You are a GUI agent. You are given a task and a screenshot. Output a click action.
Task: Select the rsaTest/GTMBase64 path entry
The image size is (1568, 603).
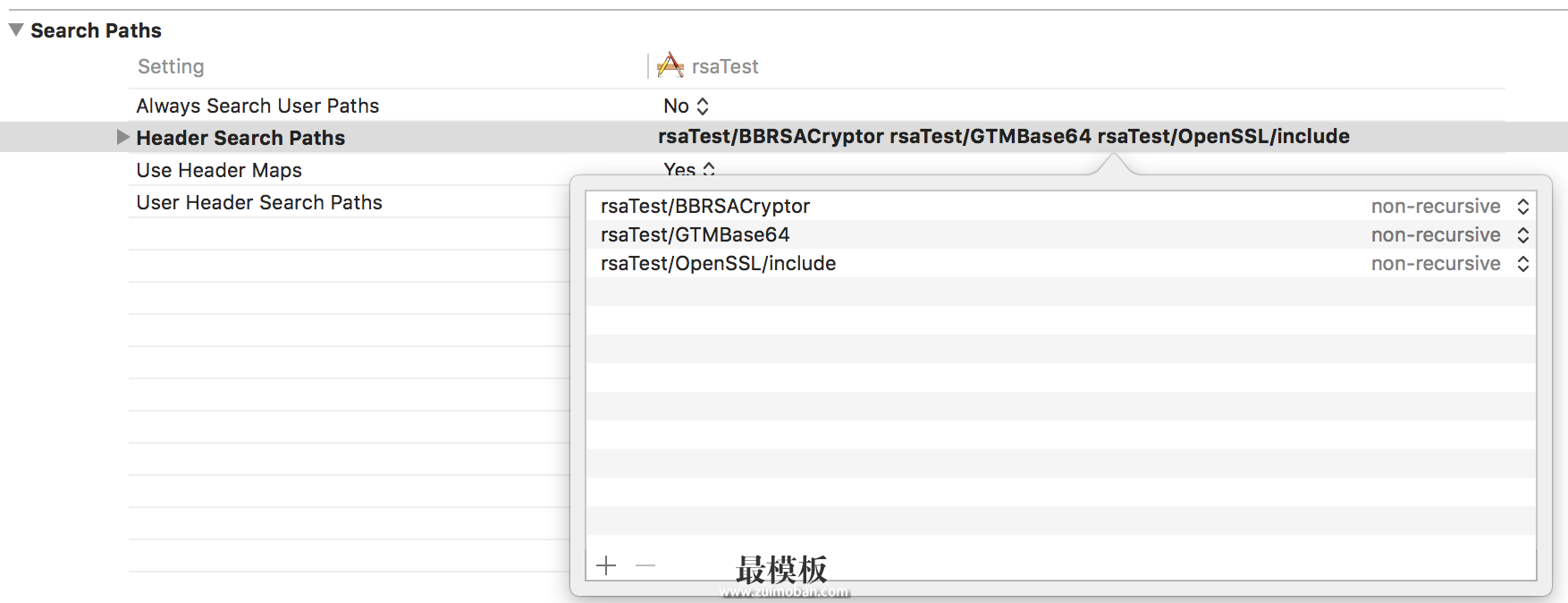coord(695,235)
